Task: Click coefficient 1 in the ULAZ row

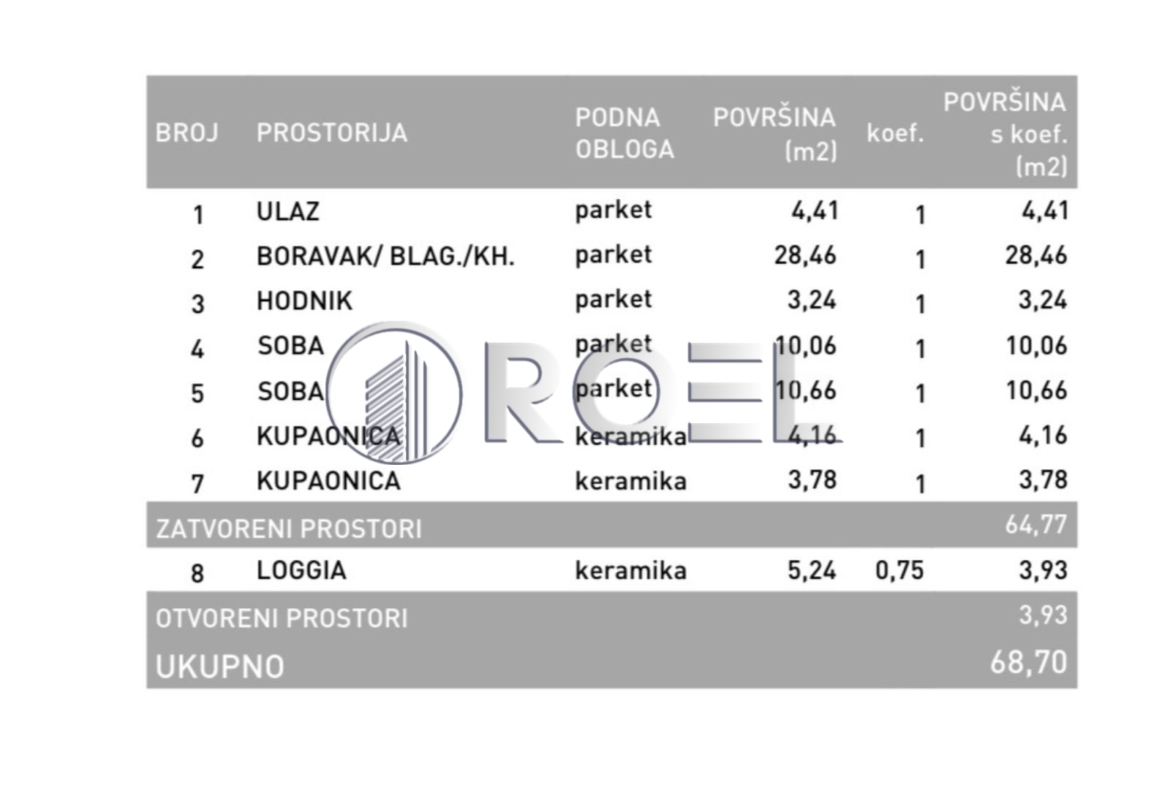Action: [x=920, y=215]
